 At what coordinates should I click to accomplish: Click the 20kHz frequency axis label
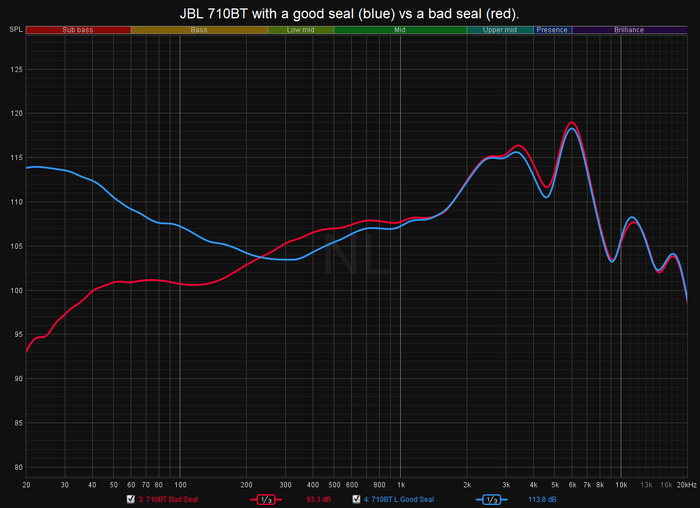pyautogui.click(x=684, y=484)
